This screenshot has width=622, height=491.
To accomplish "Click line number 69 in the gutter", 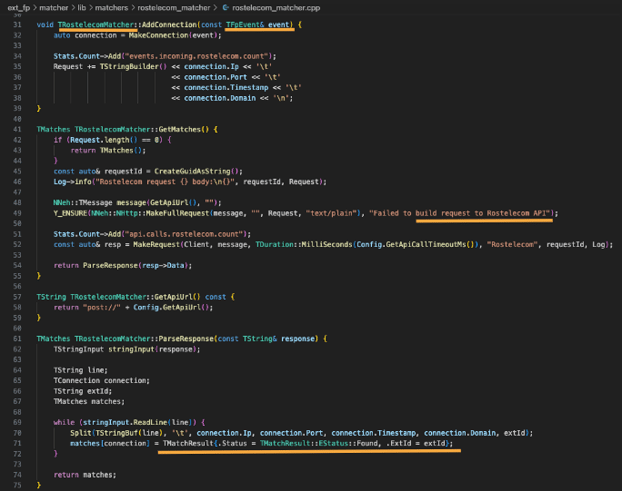I will click(x=17, y=422).
